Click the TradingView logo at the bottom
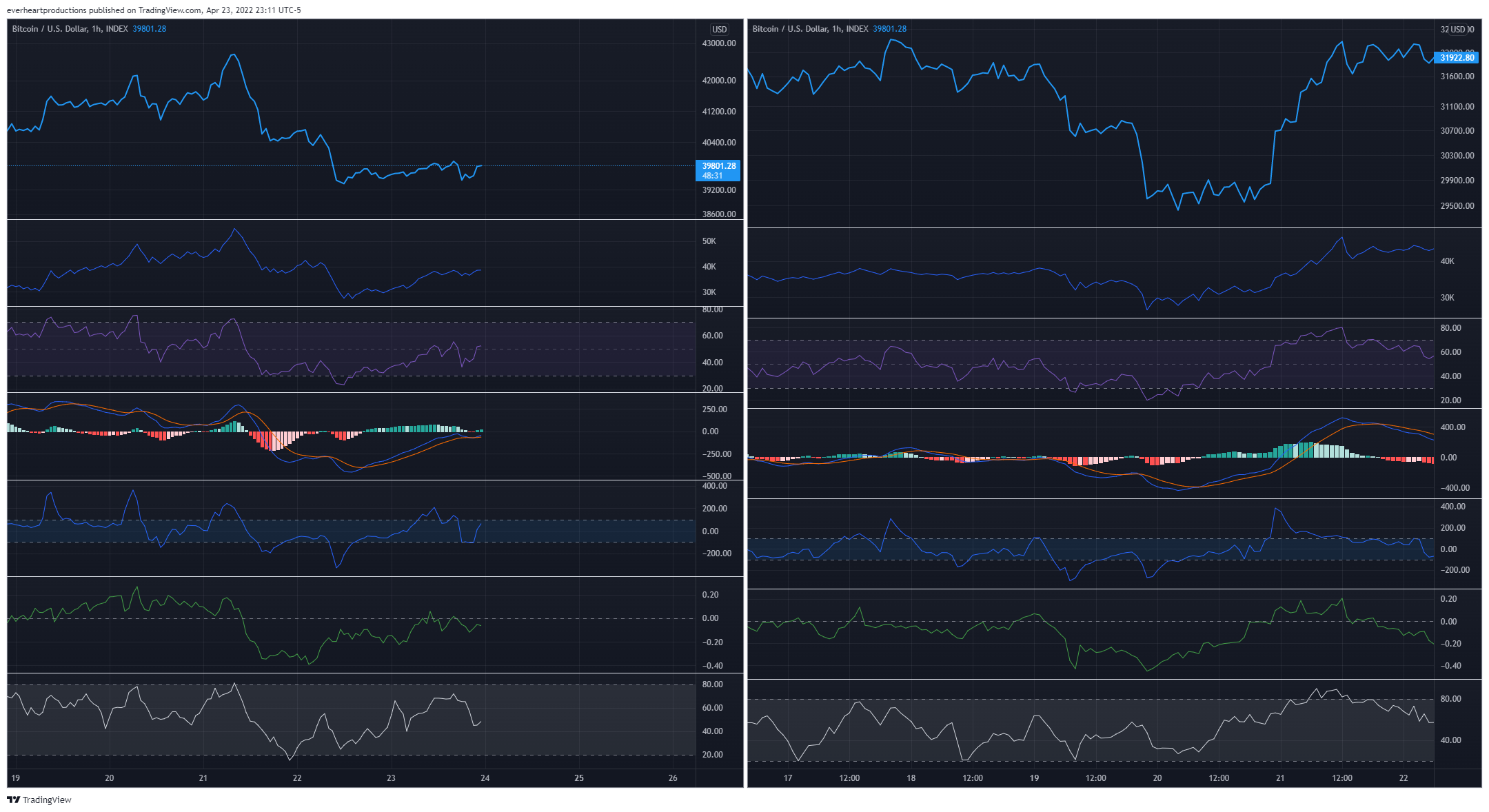 [x=39, y=800]
